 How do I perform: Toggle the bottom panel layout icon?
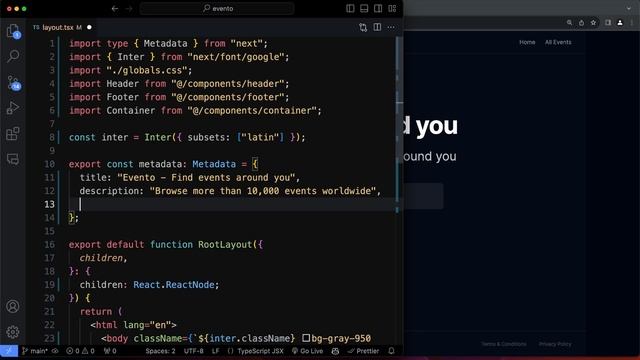click(364, 9)
